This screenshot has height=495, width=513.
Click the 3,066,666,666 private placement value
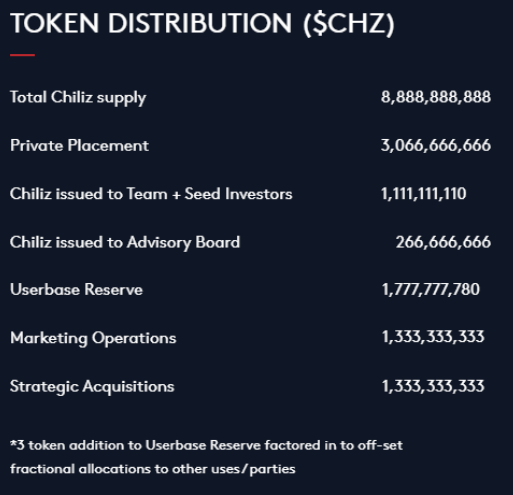point(436,145)
